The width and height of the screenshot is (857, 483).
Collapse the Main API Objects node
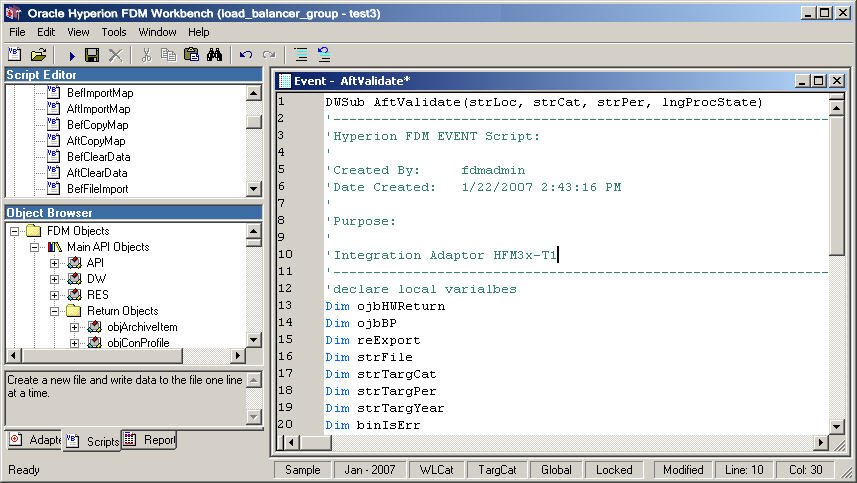click(34, 247)
